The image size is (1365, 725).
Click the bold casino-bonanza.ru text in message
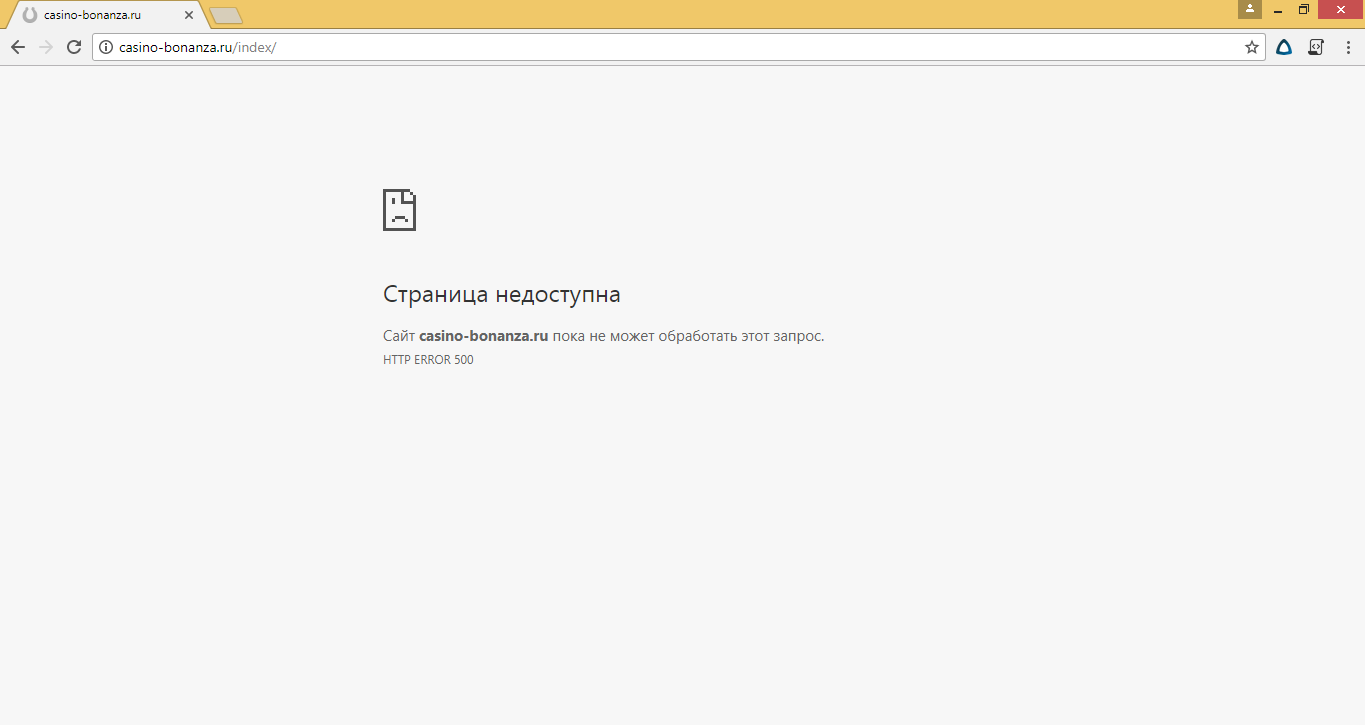tap(483, 336)
